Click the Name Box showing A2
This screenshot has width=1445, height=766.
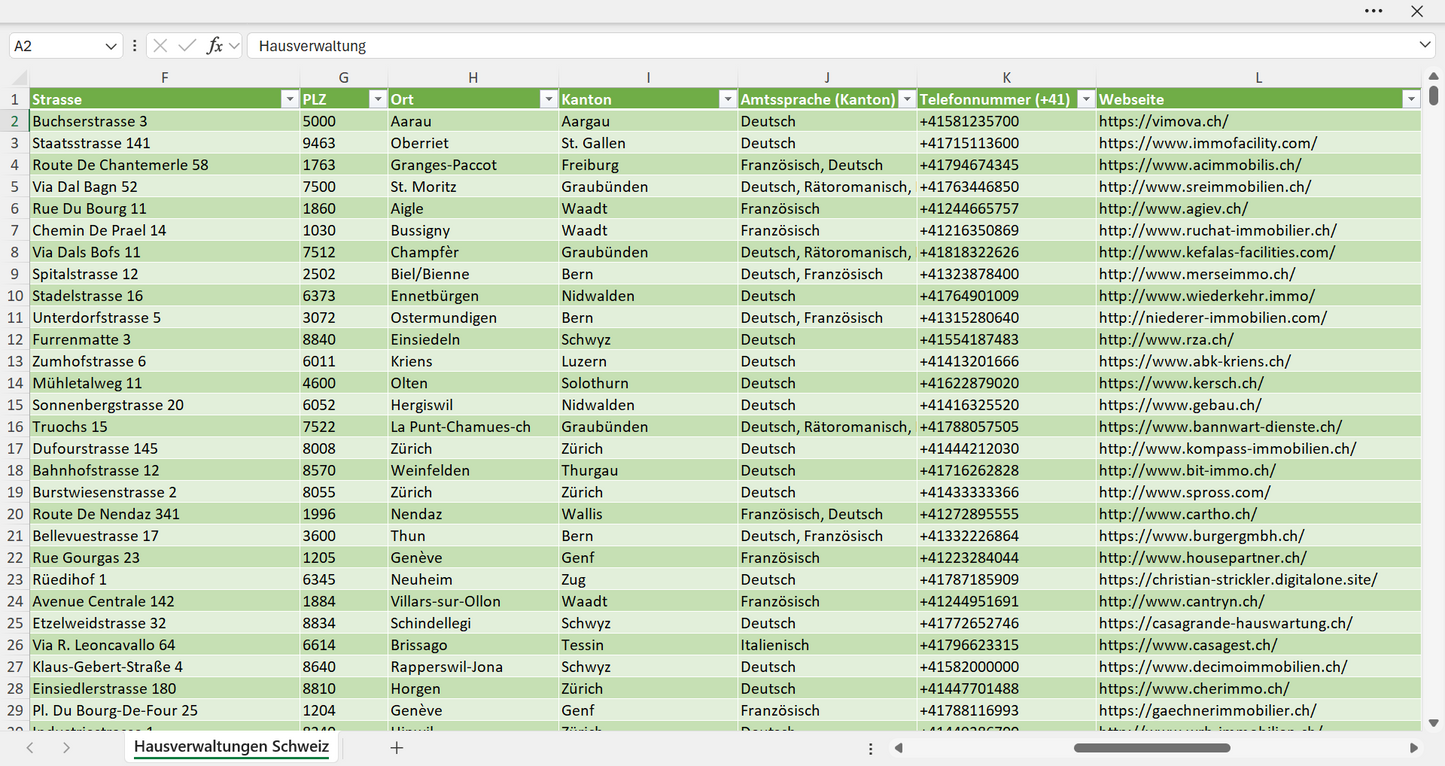click(56, 46)
